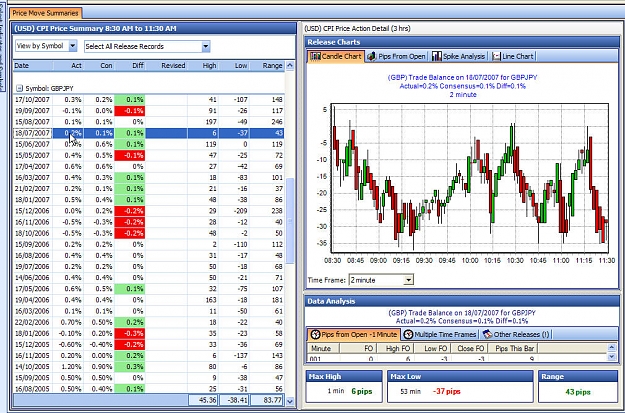Collapse the Symbol: GBPJPY group
The width and height of the screenshot is (625, 413).
pyautogui.click(x=19, y=88)
